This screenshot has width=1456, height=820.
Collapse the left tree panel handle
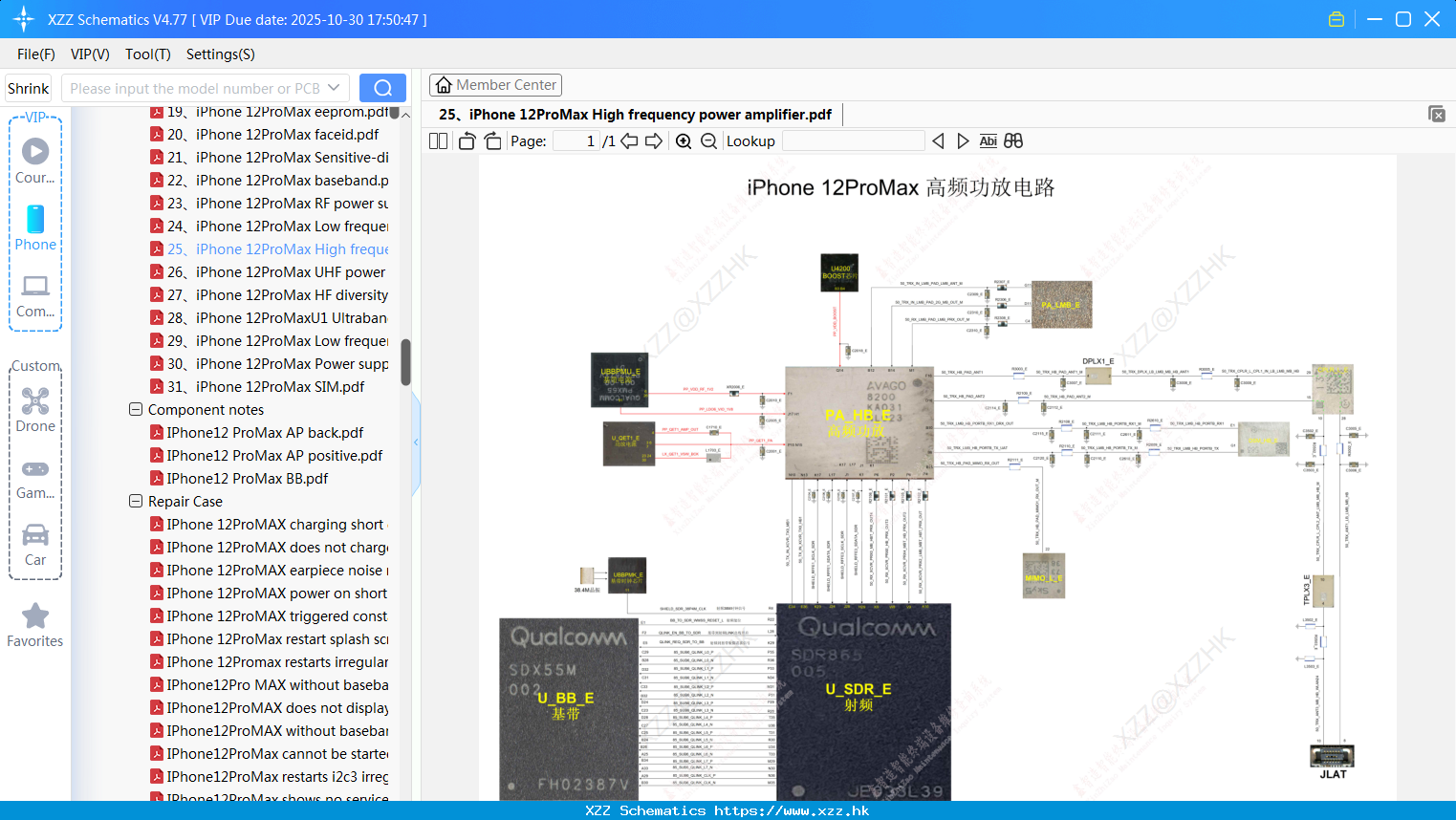click(416, 442)
